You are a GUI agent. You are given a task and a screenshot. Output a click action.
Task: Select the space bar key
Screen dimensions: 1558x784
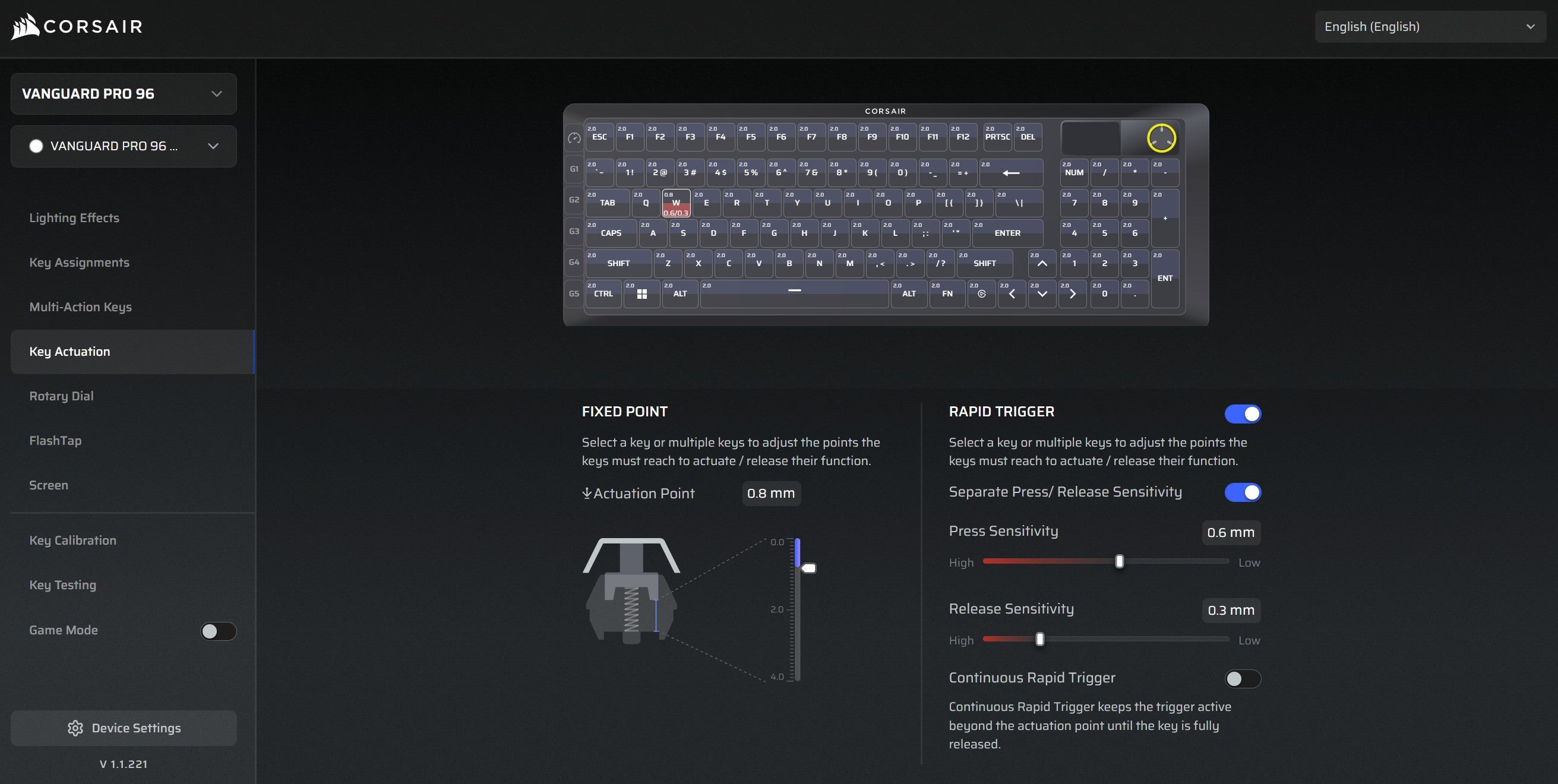tap(794, 293)
